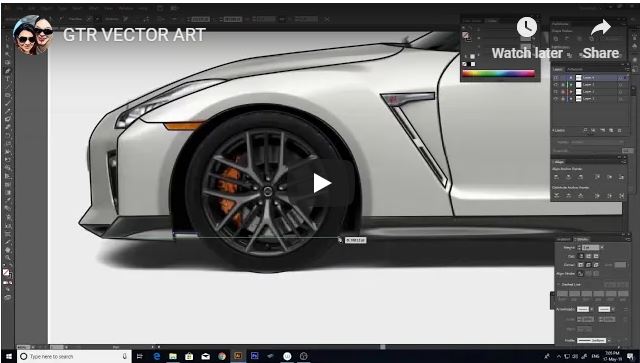Click the Make Clipping Mask icon in Layers
Screen dimensions: 640x363
(593, 130)
